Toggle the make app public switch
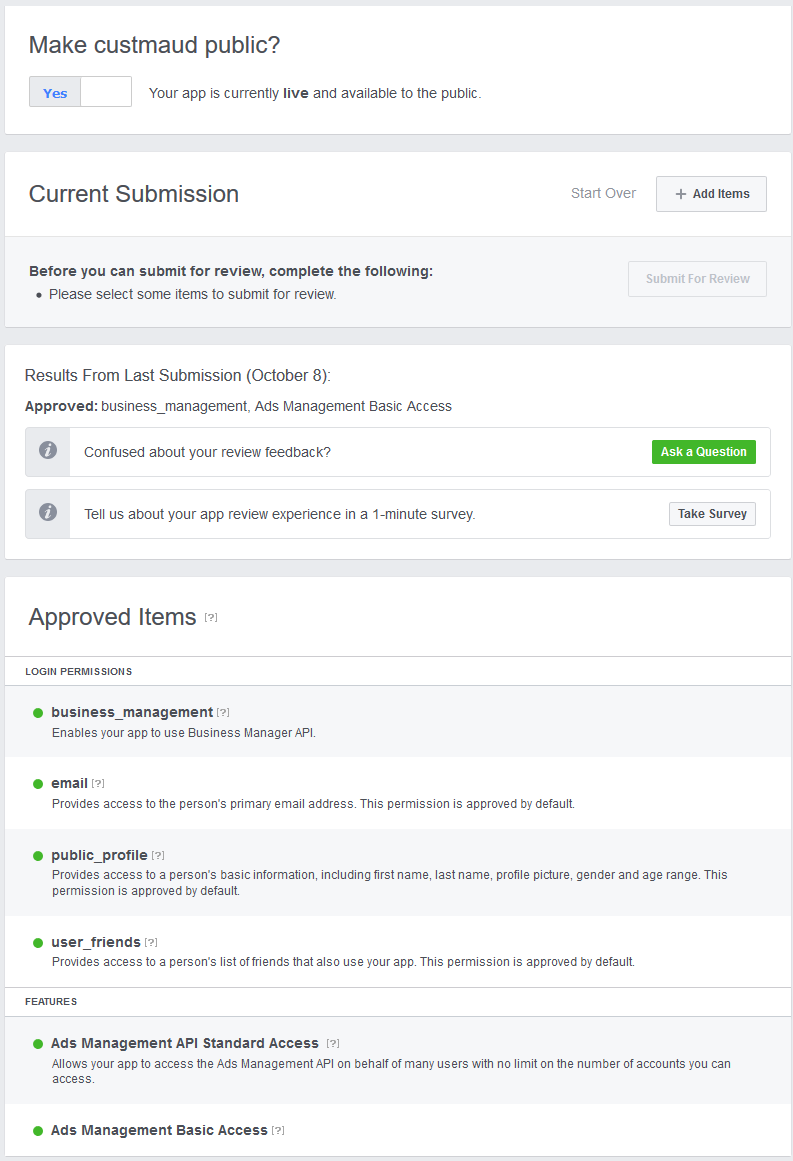Viewport: 793px width, 1161px height. 80,92
